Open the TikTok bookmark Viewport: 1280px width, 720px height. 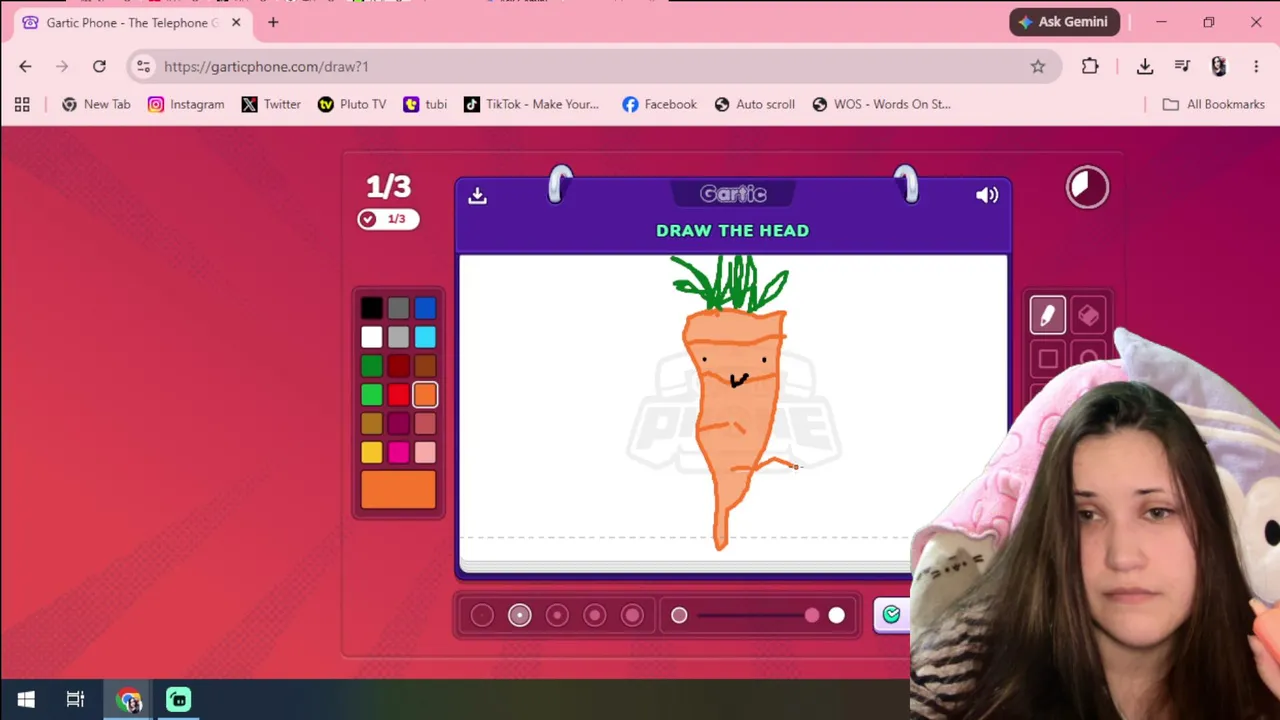point(532,104)
